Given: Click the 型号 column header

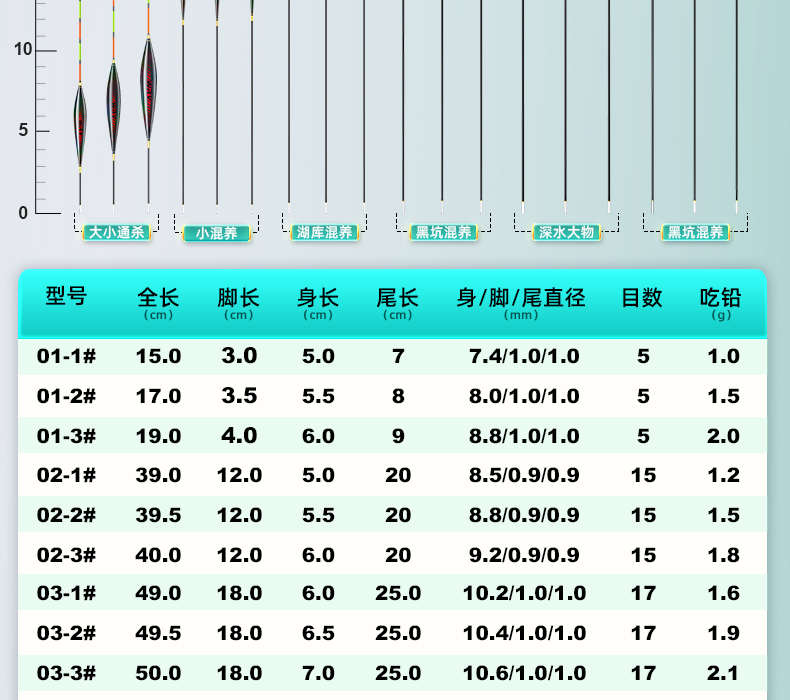Looking at the screenshot, I should (x=66, y=296).
